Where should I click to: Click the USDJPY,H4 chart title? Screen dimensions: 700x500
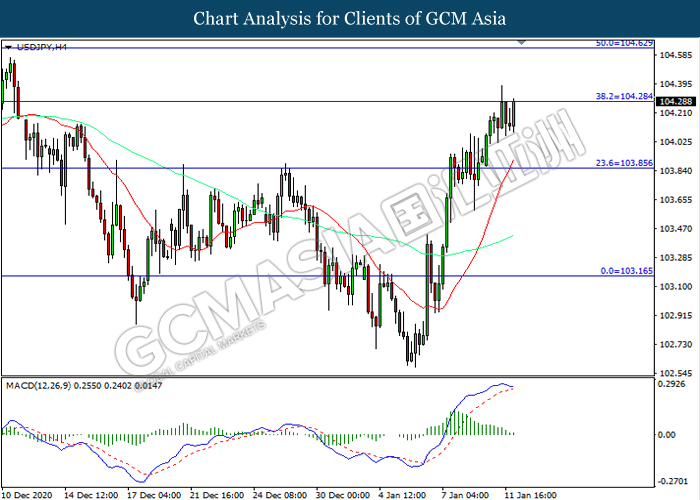[x=42, y=47]
